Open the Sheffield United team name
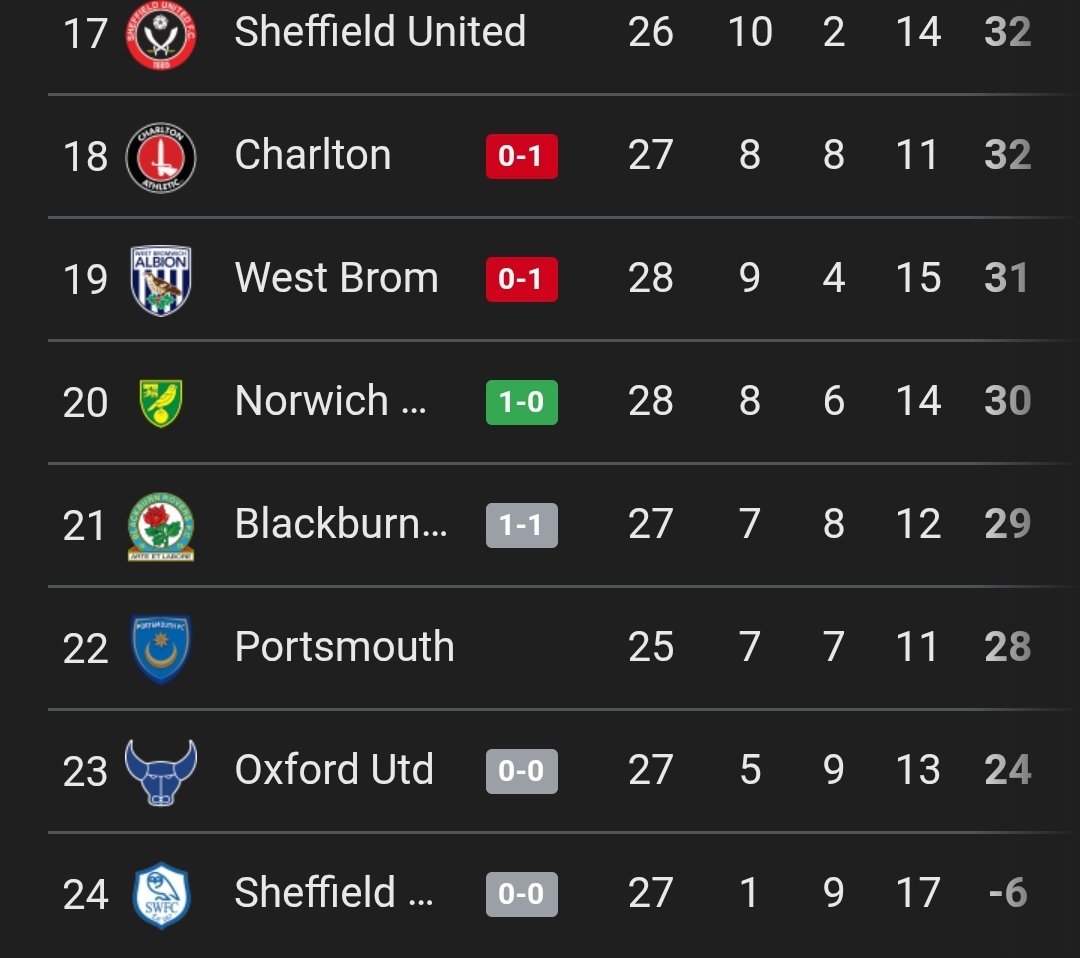The image size is (1080, 958). [380, 32]
